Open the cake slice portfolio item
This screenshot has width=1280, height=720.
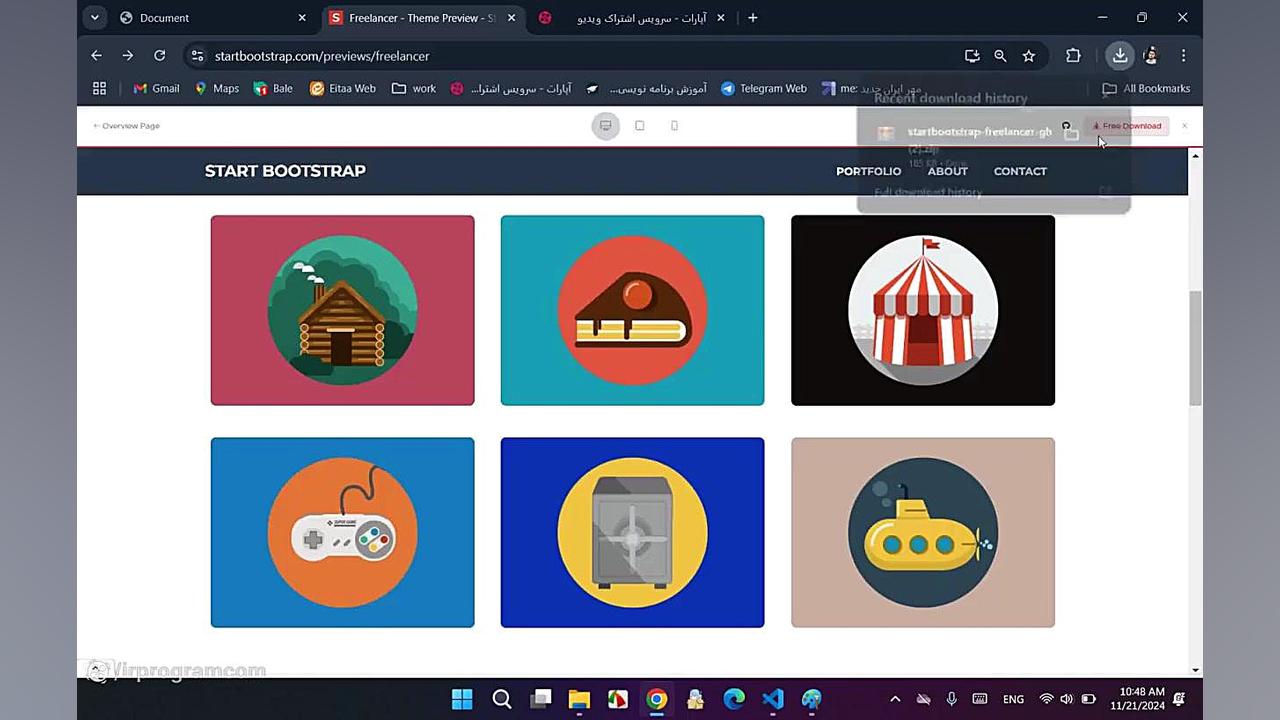coord(632,310)
